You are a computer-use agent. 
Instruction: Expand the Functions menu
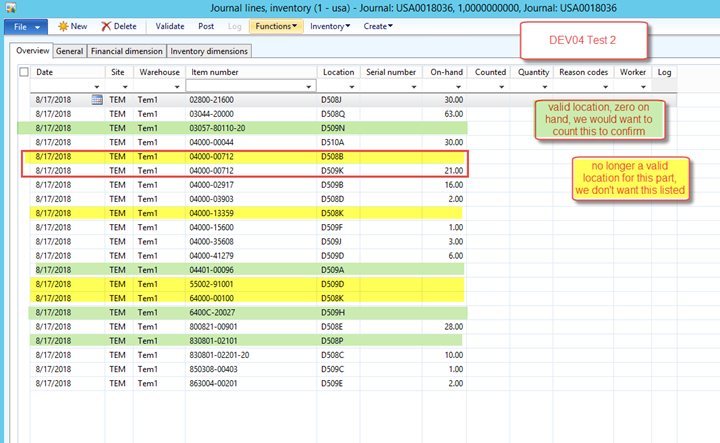[x=276, y=26]
